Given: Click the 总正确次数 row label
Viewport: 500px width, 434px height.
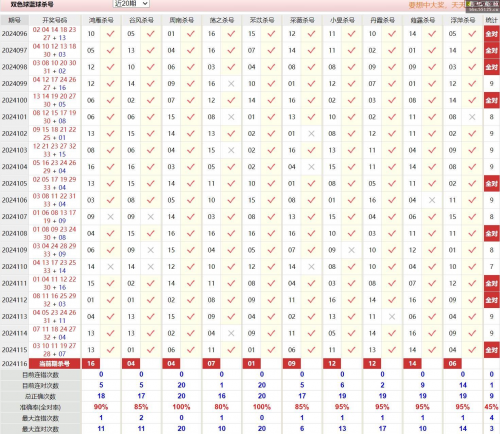Looking at the screenshot, I should tap(41, 396).
